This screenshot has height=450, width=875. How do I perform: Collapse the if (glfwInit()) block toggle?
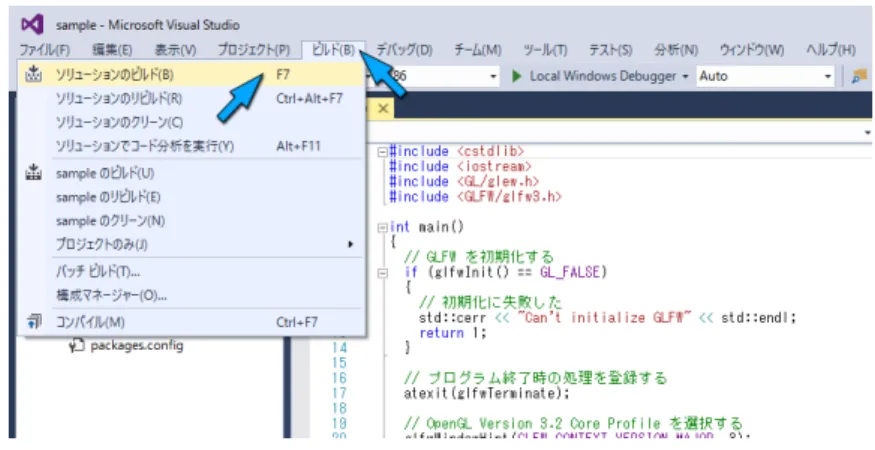point(382,273)
